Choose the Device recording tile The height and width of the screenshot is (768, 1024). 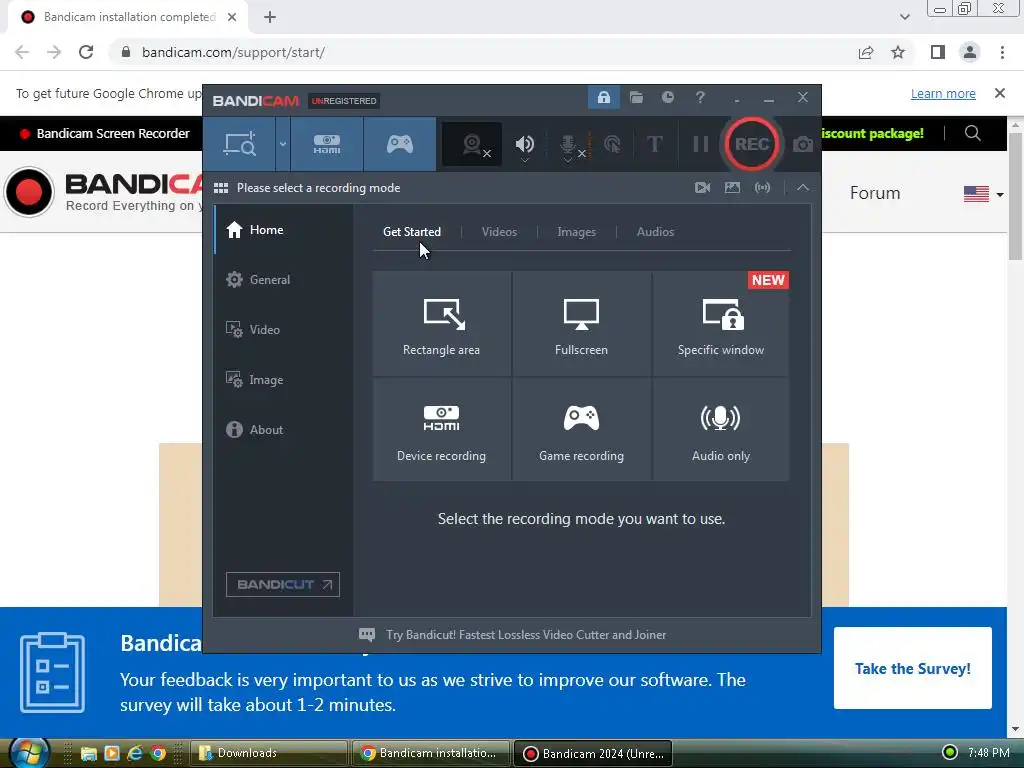click(441, 430)
